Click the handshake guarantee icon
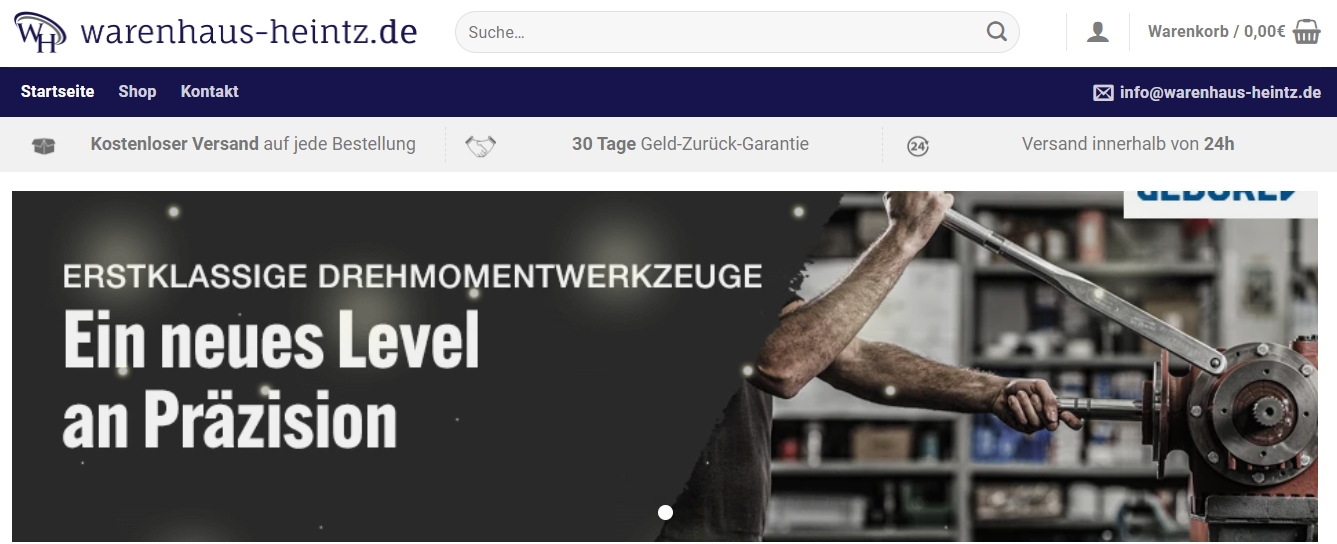This screenshot has height=544, width=1337. pyautogui.click(x=481, y=146)
